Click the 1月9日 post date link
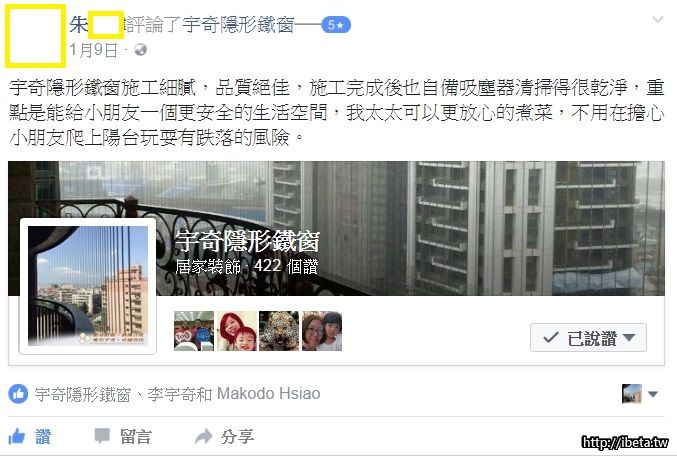Screen dimensions: 677x456 (x=93, y=50)
